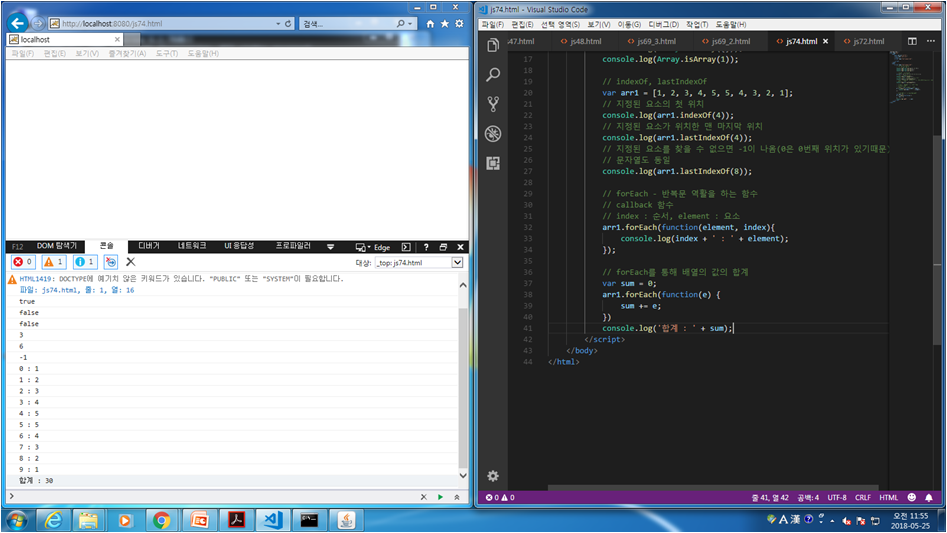Open the Debug view in VS Code
The image size is (947, 533).
[493, 133]
